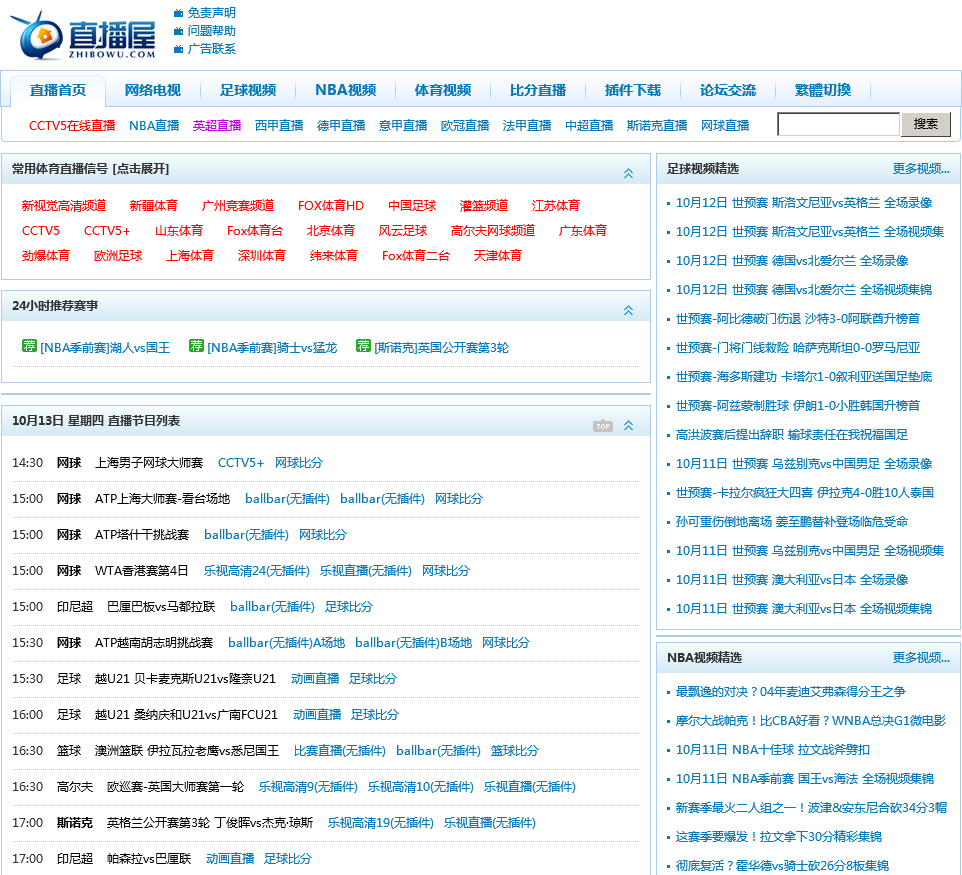
Task: Open the 广告联系 link
Action: (212, 48)
